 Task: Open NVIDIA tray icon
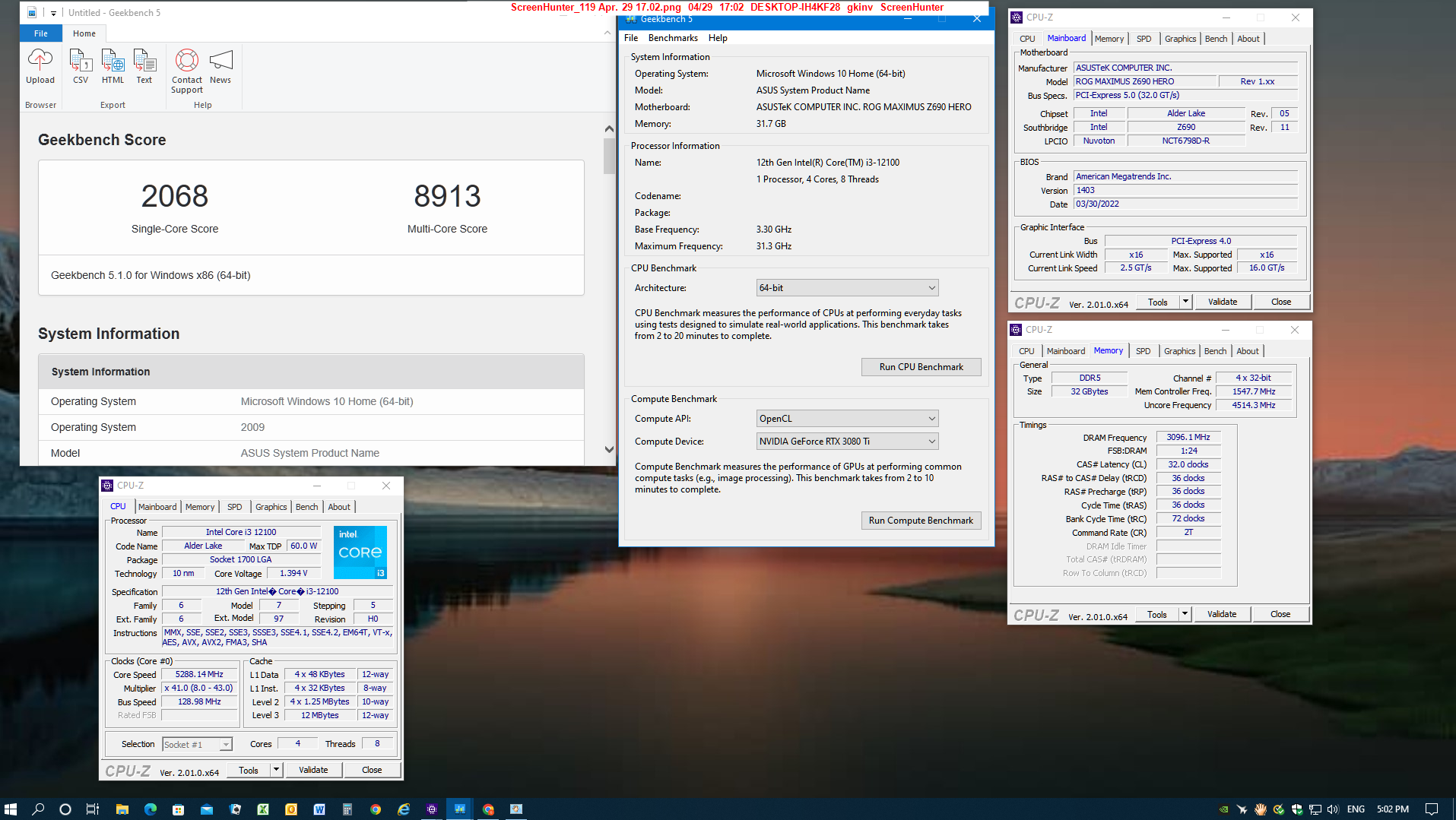[x=1223, y=809]
